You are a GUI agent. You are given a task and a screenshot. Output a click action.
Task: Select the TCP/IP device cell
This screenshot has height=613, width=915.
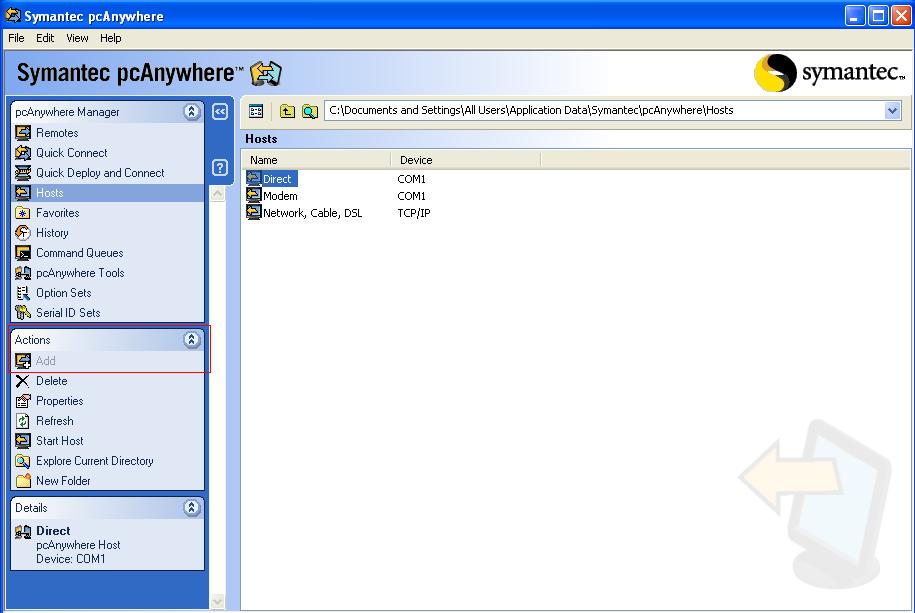(x=414, y=213)
